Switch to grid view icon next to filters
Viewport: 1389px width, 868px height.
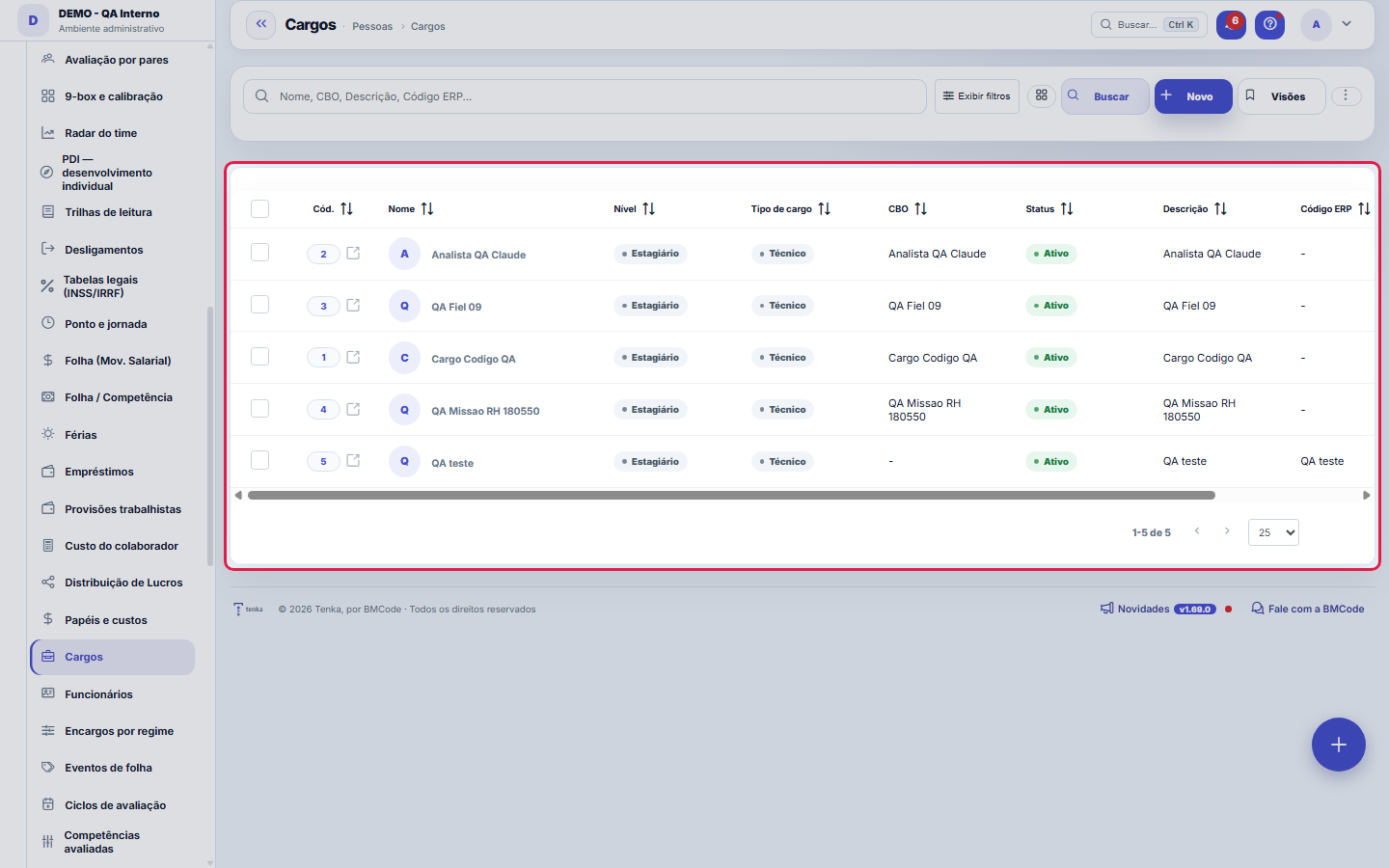1042,95
